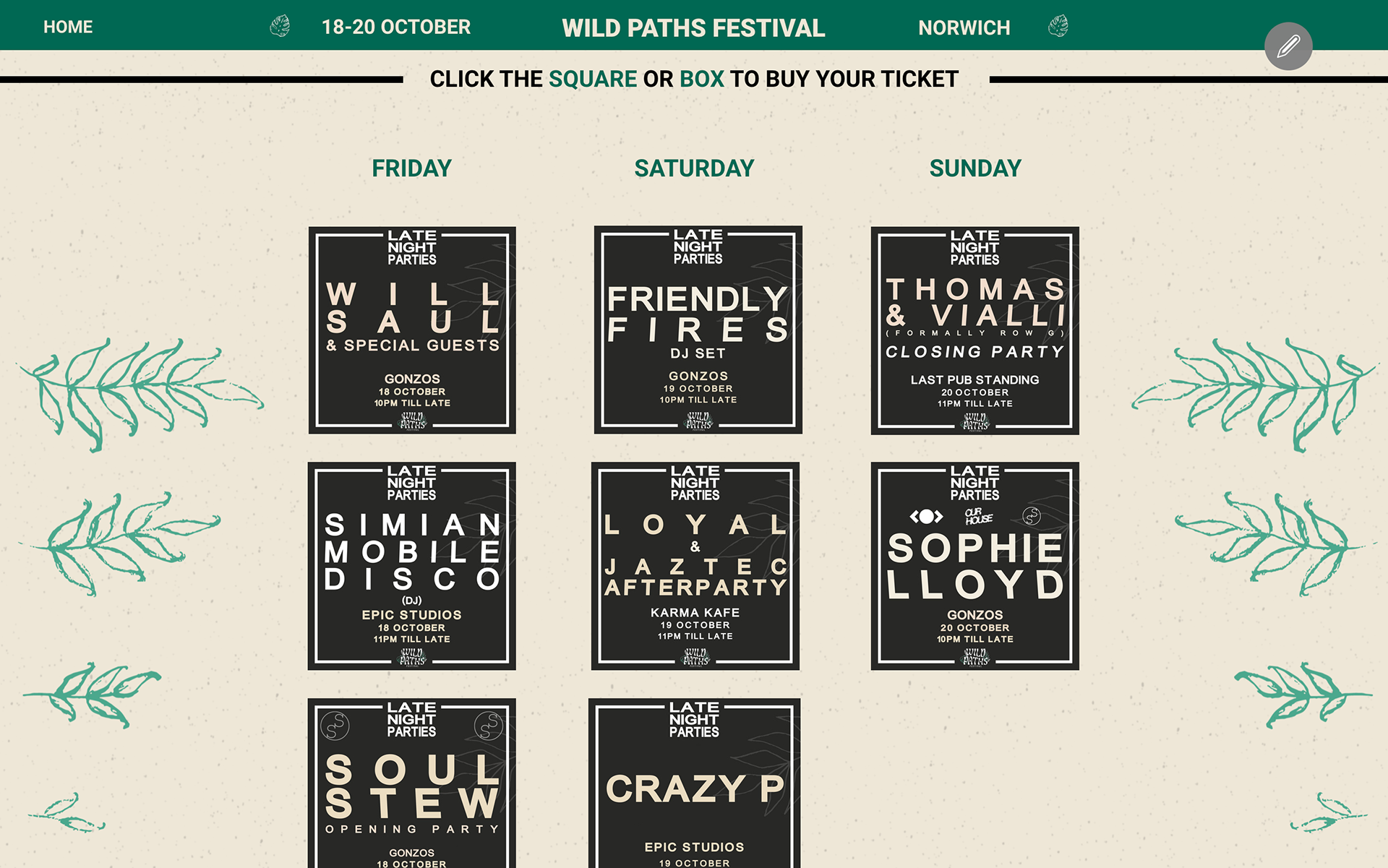
Task: Click the leaf icon right of Norwich
Action: click(x=1058, y=26)
